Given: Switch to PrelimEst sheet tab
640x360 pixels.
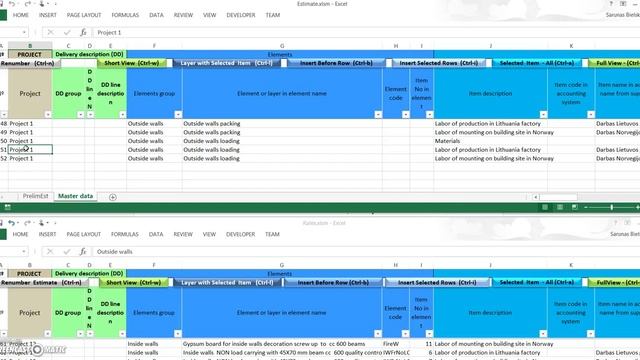Looking at the screenshot, I should click(x=36, y=196).
